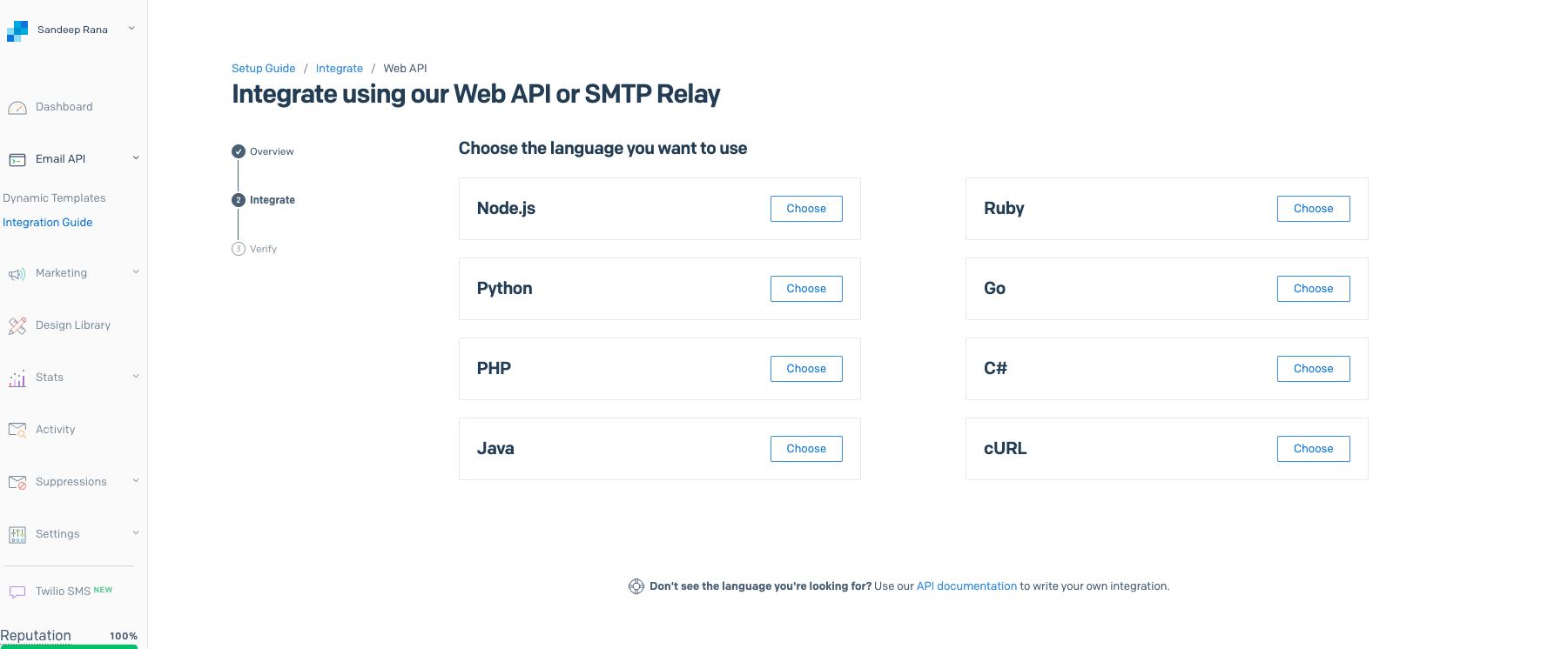This screenshot has width=1568, height=649.
Task: Select the Verify step 3 indicator
Action: pos(239,249)
